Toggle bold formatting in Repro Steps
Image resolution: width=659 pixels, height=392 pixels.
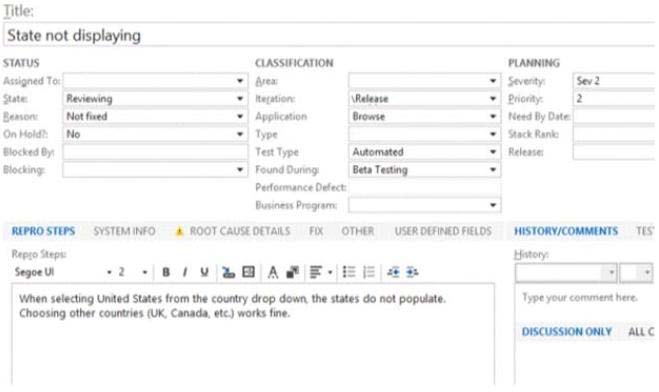tap(166, 272)
